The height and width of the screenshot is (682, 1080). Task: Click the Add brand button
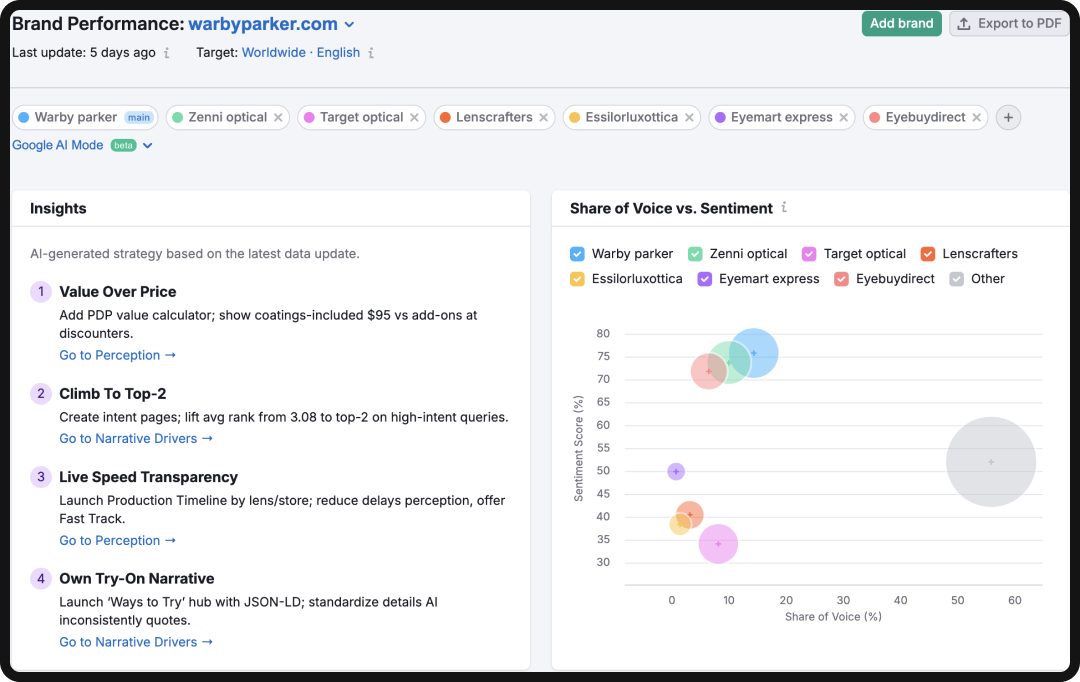(x=901, y=23)
